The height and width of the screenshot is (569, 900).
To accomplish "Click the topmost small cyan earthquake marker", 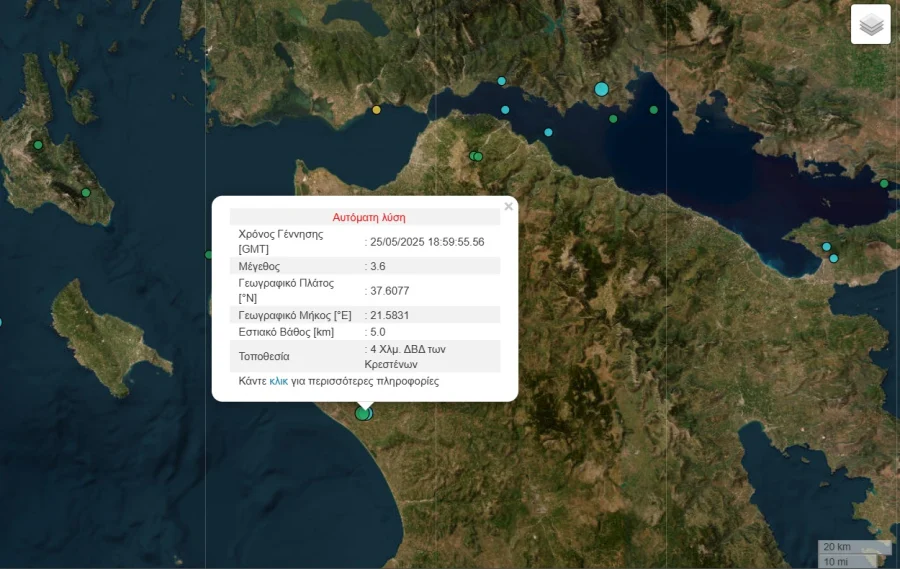I will click(x=502, y=81).
